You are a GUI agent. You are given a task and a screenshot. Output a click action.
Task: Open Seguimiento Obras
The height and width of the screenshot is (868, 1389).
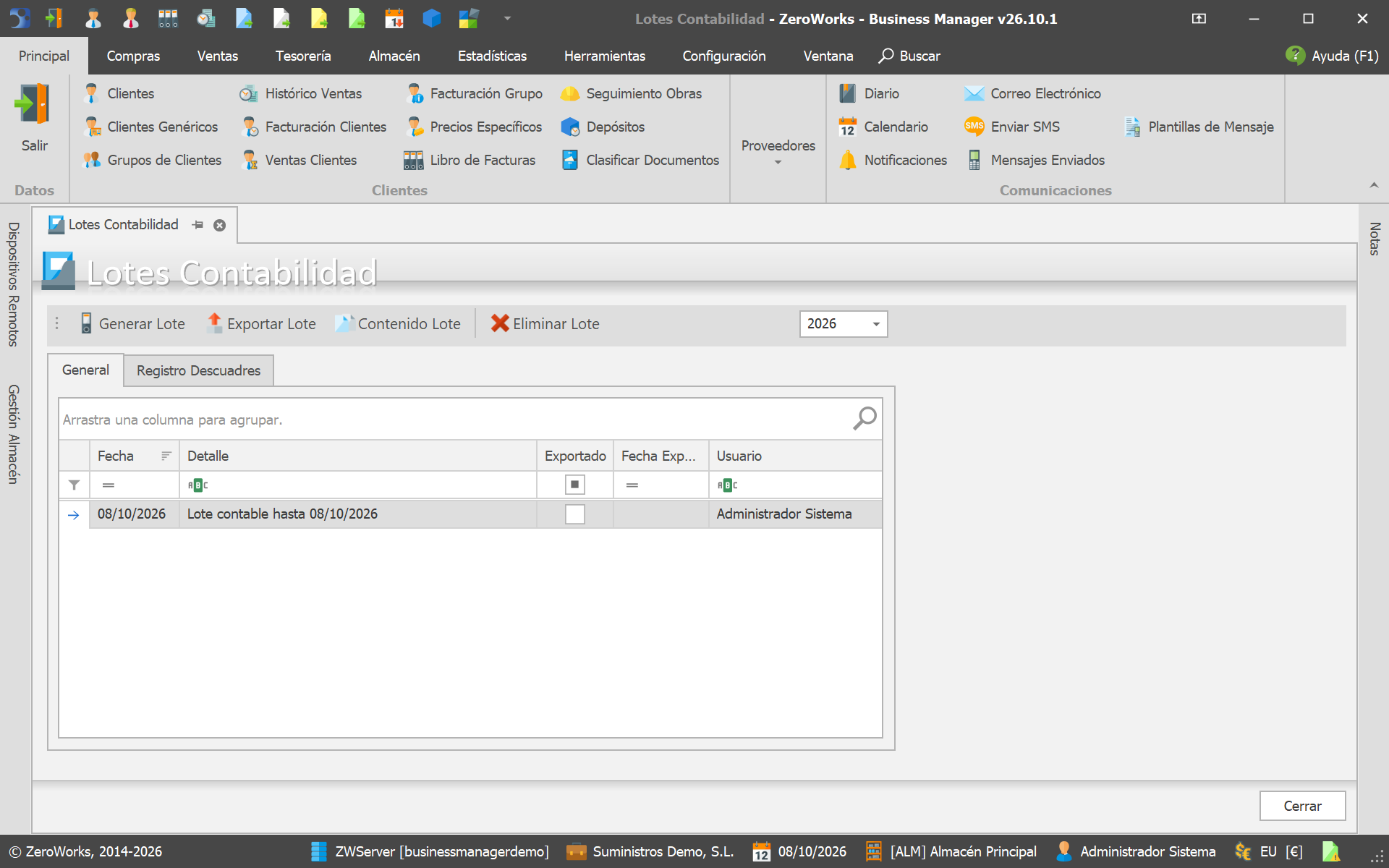(632, 93)
